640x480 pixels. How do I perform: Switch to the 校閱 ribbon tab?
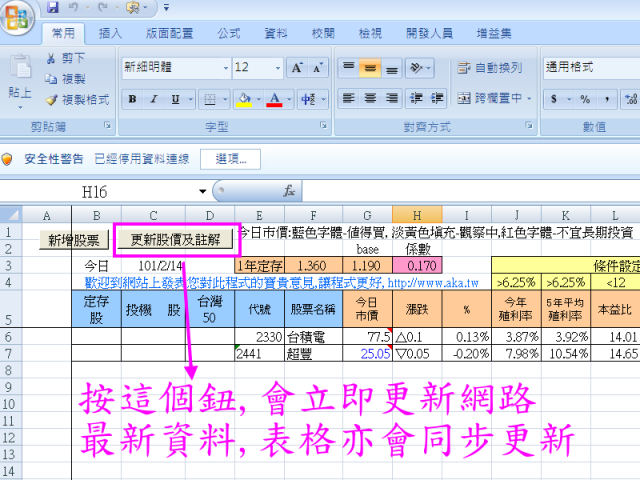pos(323,33)
